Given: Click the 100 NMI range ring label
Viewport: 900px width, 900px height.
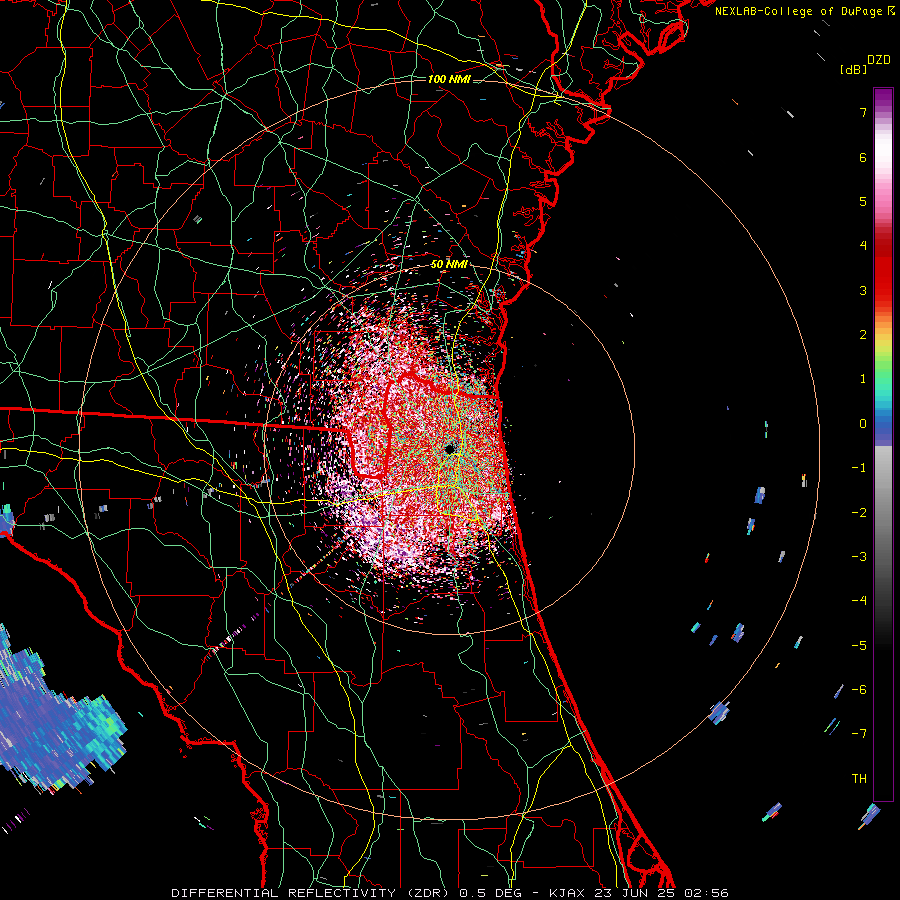Looking at the screenshot, I should click(449, 79).
